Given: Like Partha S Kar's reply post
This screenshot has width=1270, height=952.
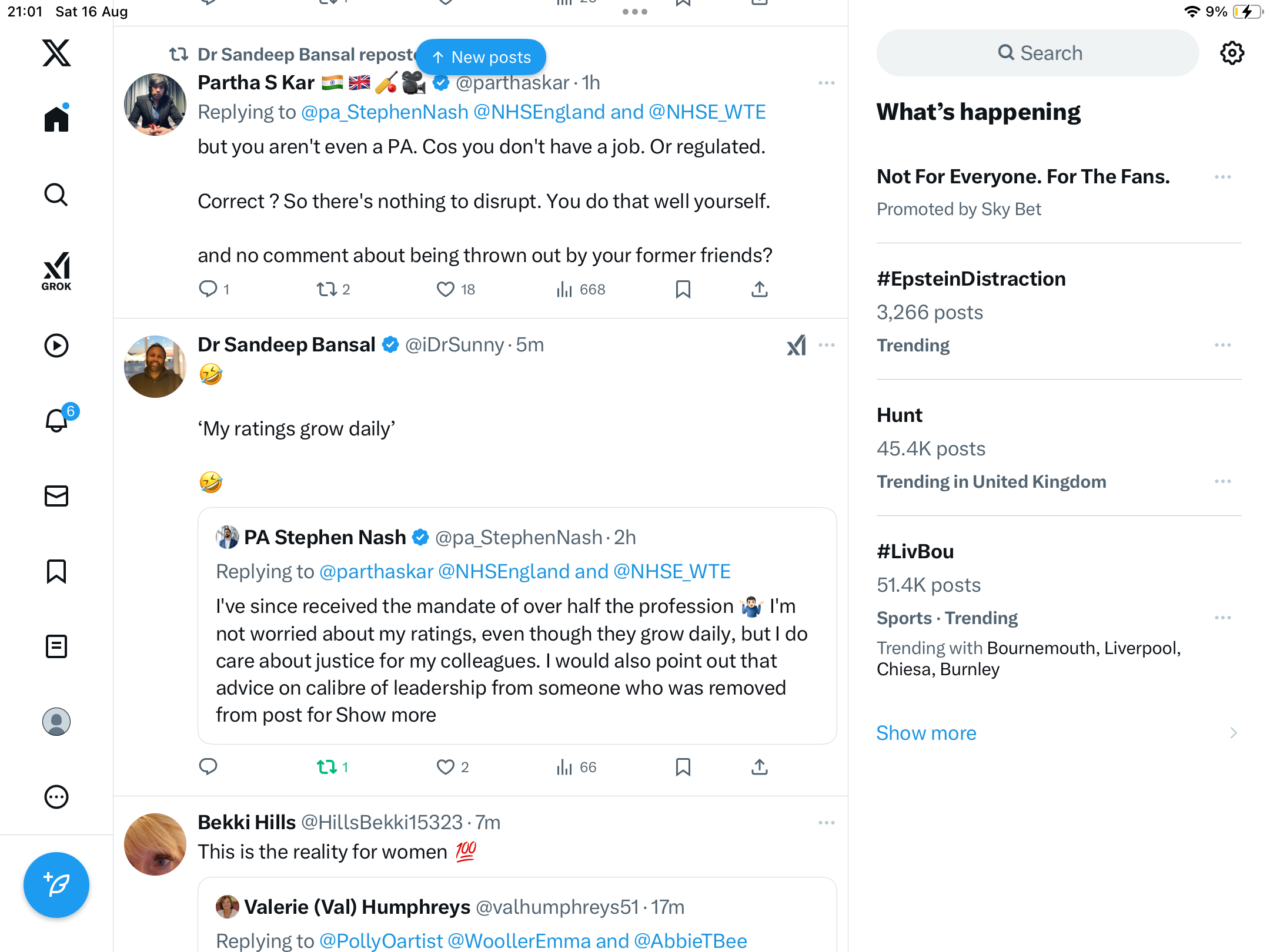Looking at the screenshot, I should (446, 289).
